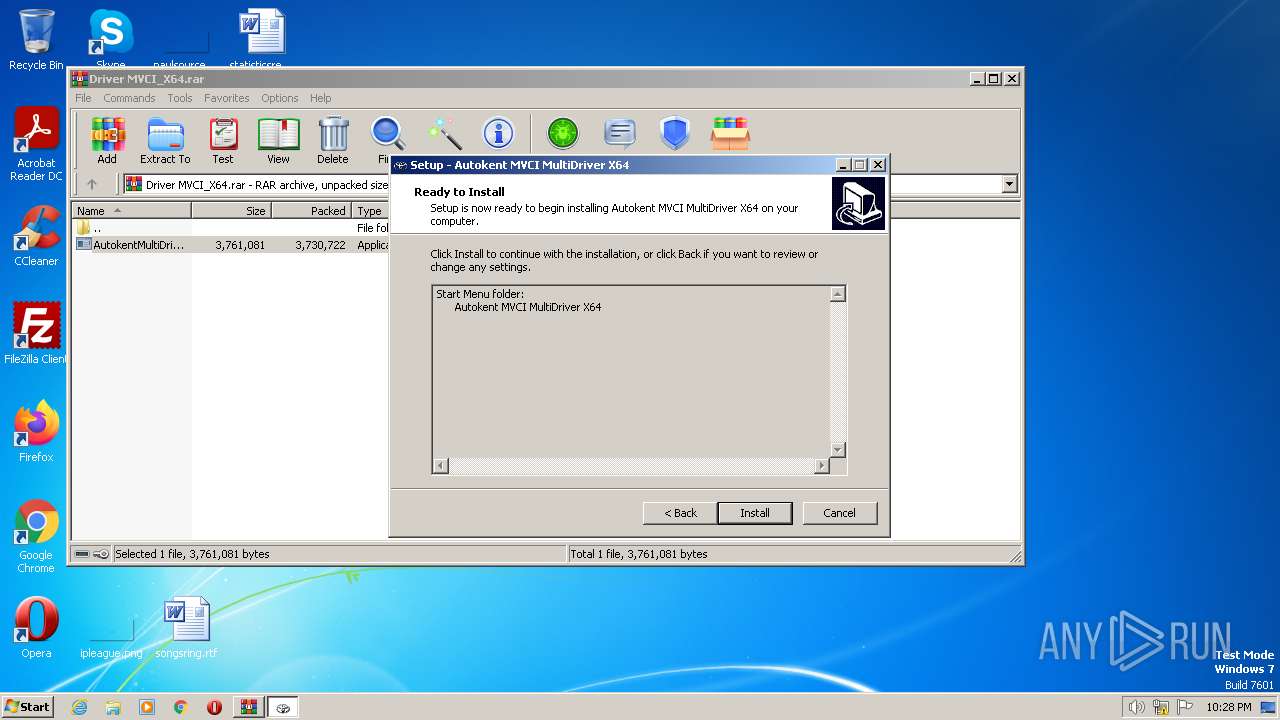Click the Add toolbar icon in WinRAR

pos(107,140)
